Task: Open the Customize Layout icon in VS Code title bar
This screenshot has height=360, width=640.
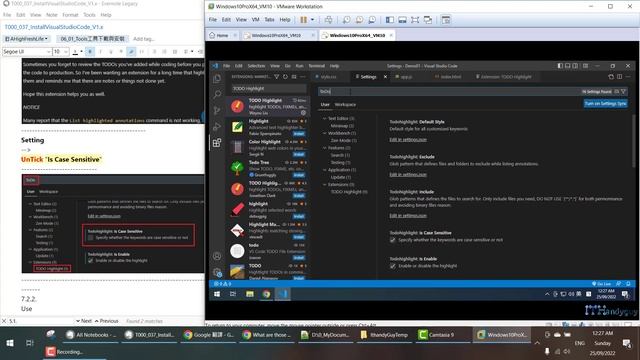Action: [x=585, y=66]
